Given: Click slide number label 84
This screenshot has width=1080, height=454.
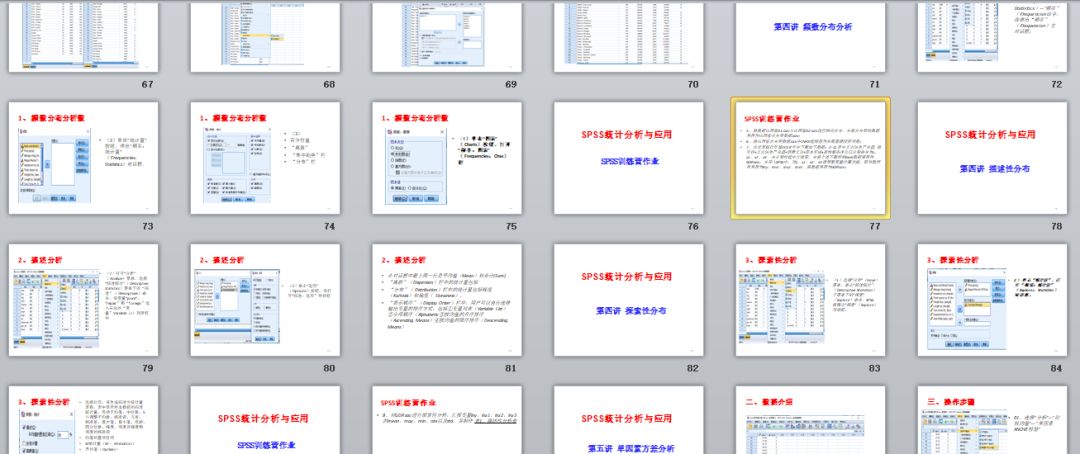Looking at the screenshot, I should coord(1057,369).
